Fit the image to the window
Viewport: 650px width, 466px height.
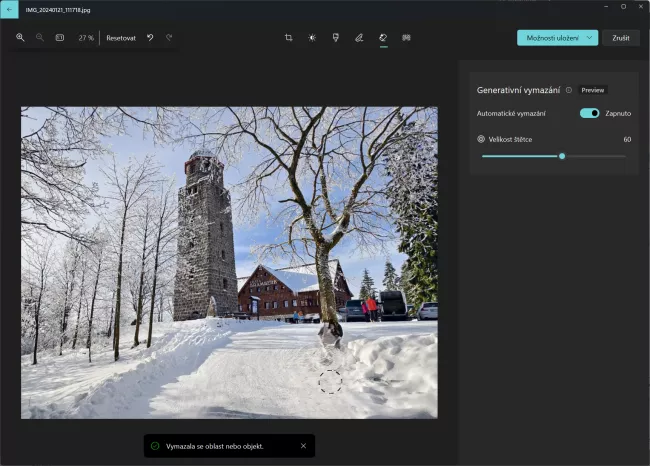pos(60,38)
